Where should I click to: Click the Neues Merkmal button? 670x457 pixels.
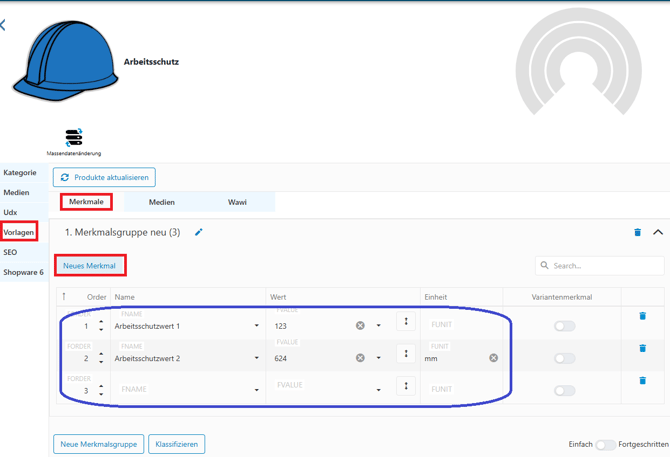point(90,266)
